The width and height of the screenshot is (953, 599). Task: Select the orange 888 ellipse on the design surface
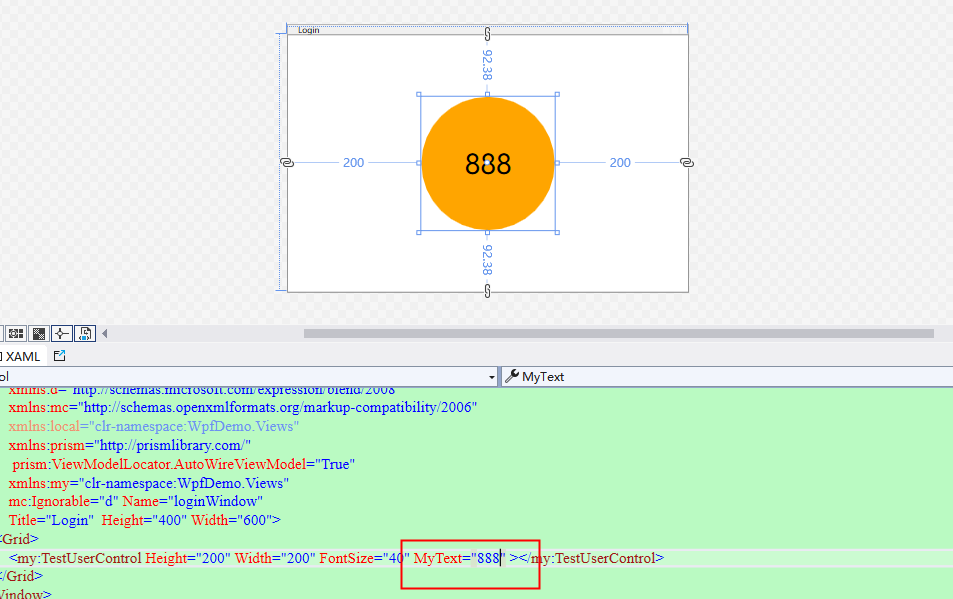(x=488, y=163)
